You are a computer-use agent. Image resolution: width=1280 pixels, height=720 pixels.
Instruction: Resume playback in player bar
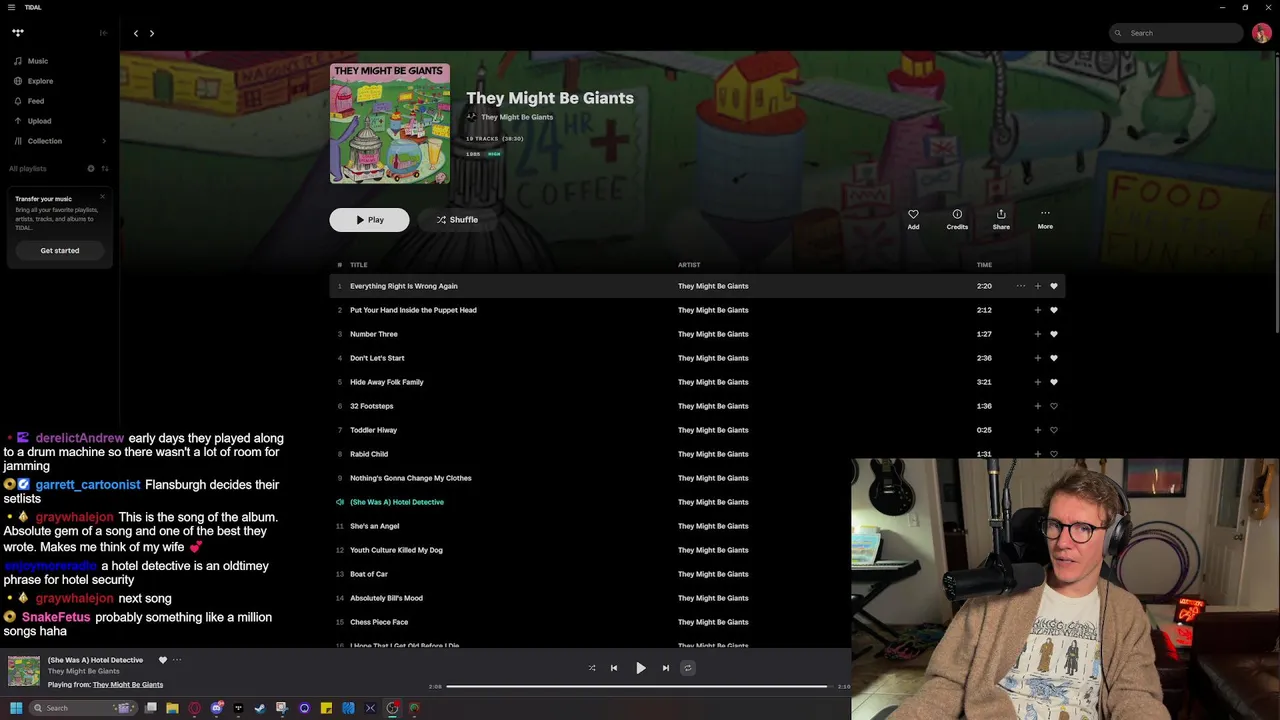coord(641,668)
